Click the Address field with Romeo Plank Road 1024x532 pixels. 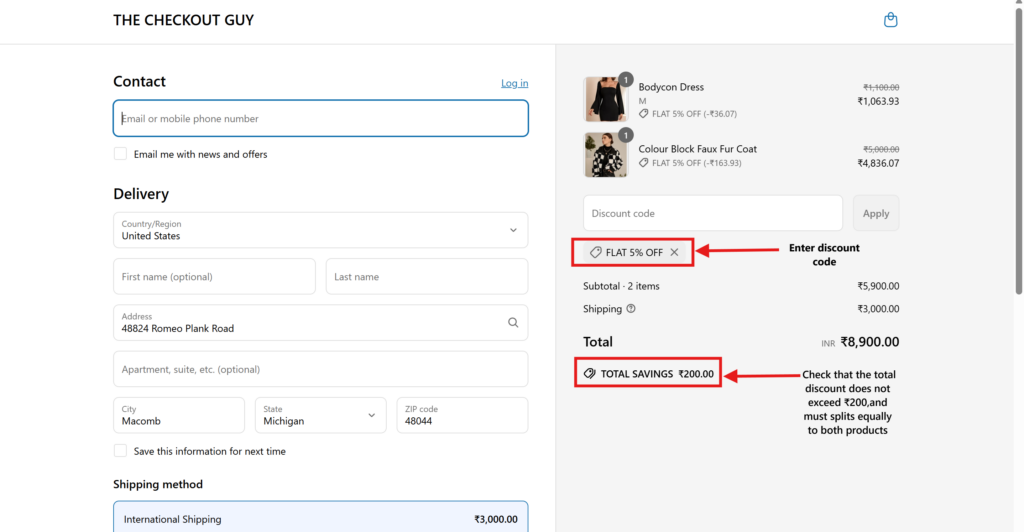point(321,322)
